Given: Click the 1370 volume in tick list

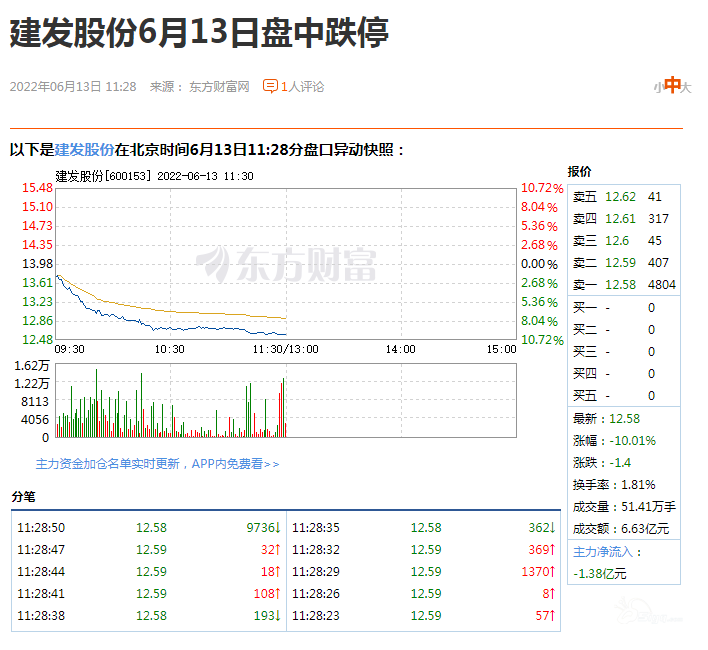Looking at the screenshot, I should (538, 572).
